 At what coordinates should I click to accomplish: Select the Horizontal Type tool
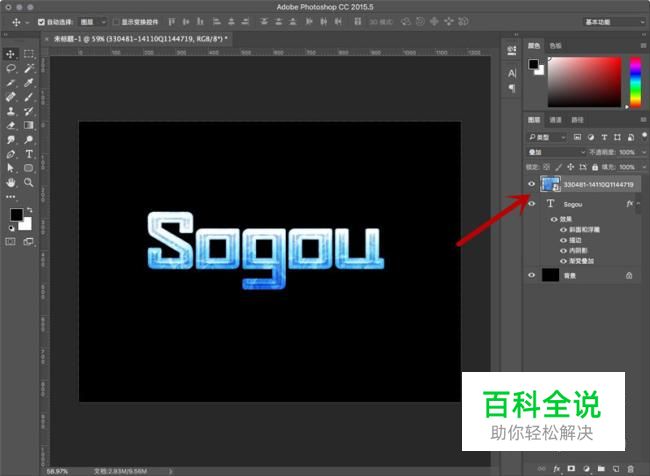29,154
